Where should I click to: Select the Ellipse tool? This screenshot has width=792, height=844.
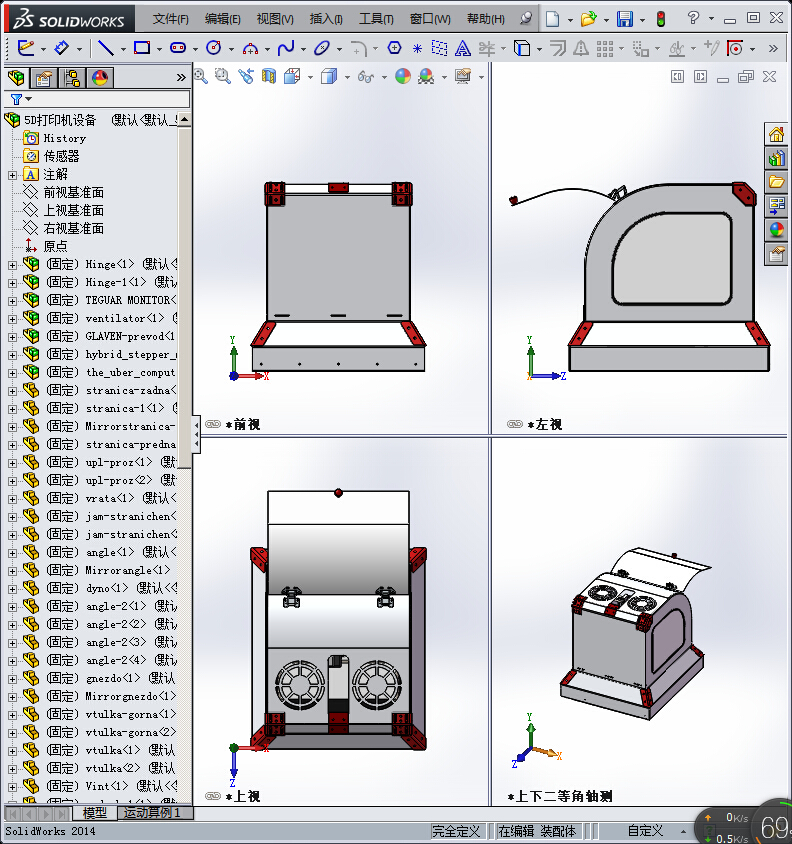[321, 48]
